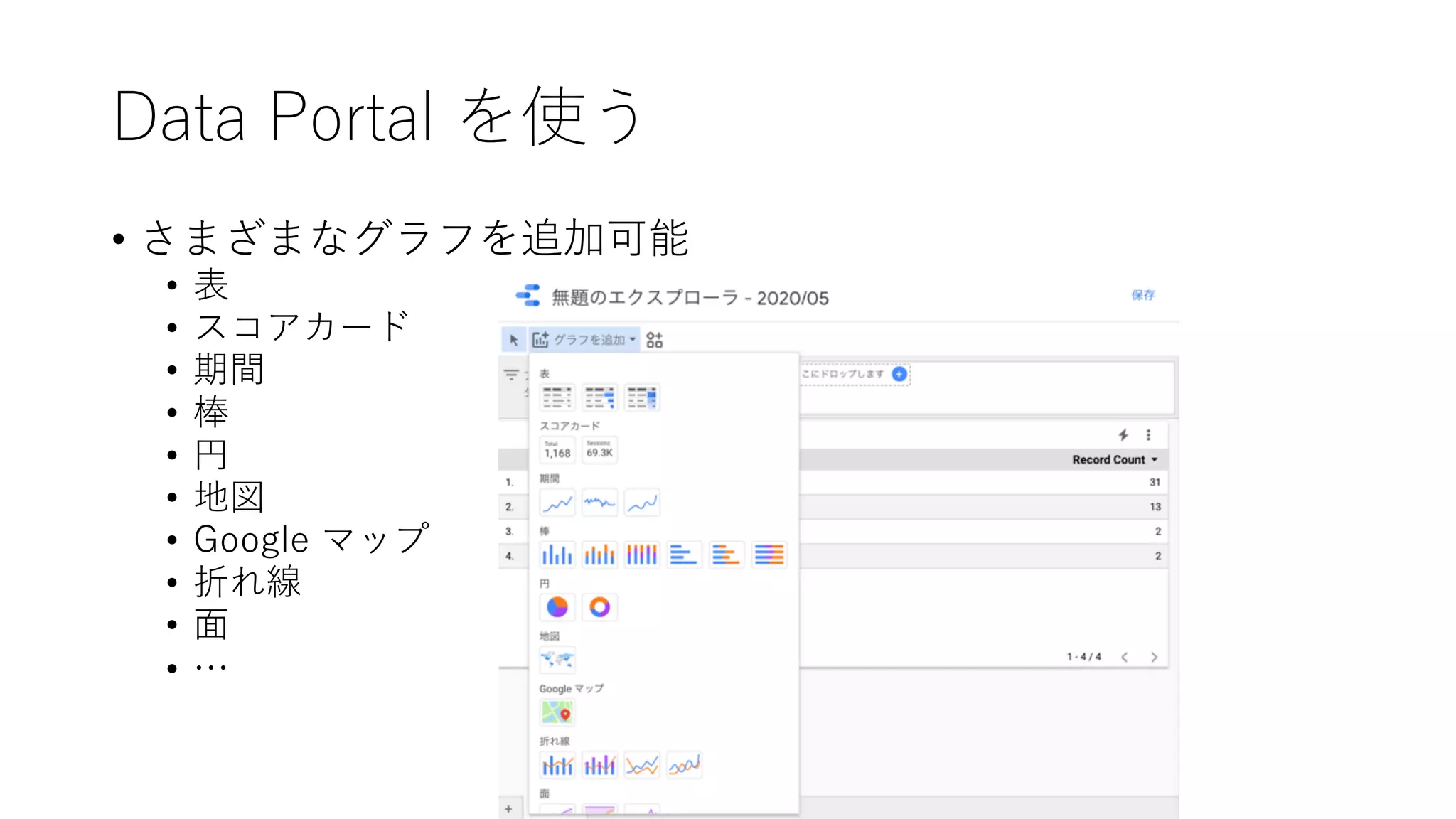Choose the scorecard showing 1,168
Viewport: 1456px width, 819px height.
point(557,450)
